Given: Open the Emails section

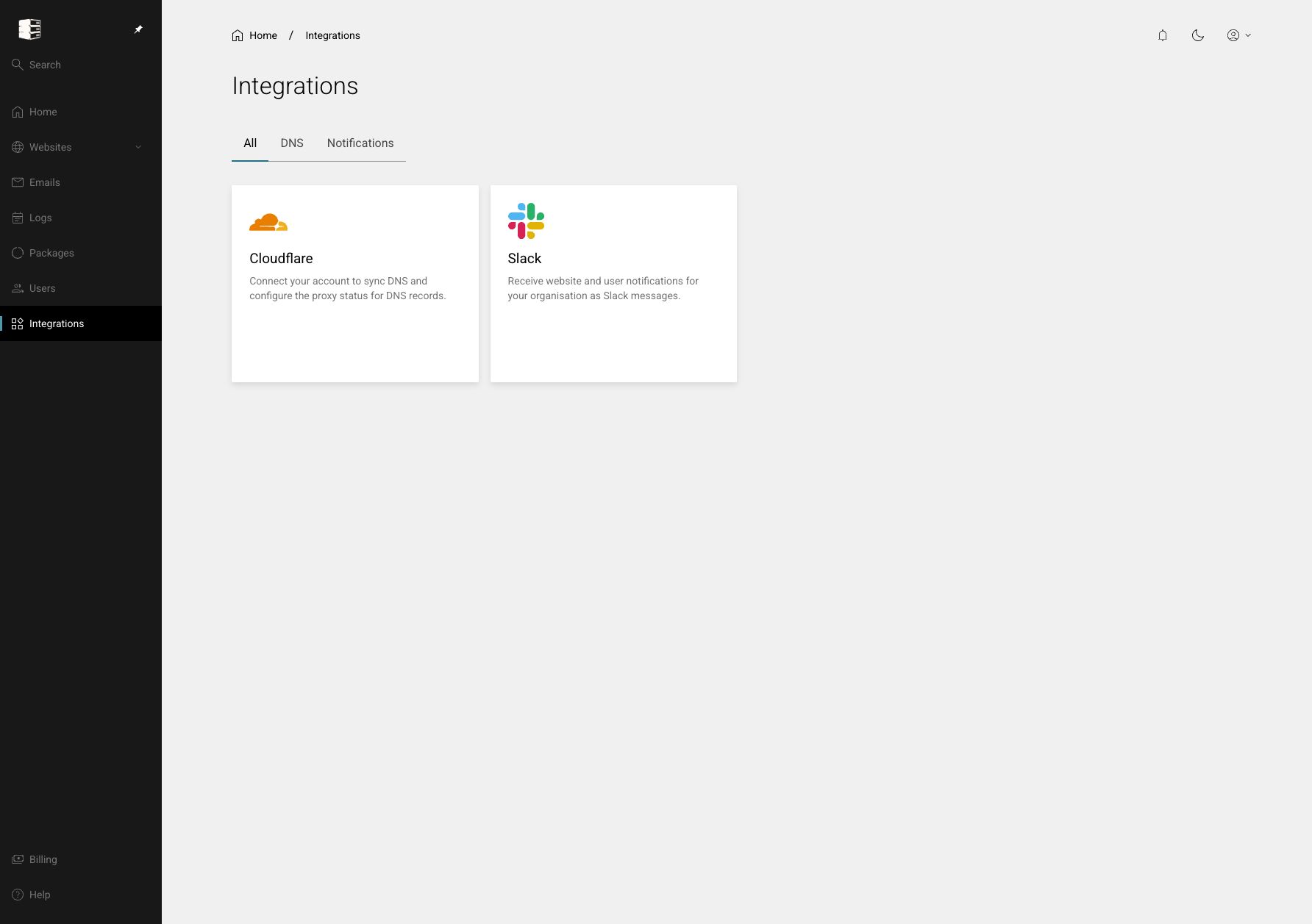Looking at the screenshot, I should (81, 182).
